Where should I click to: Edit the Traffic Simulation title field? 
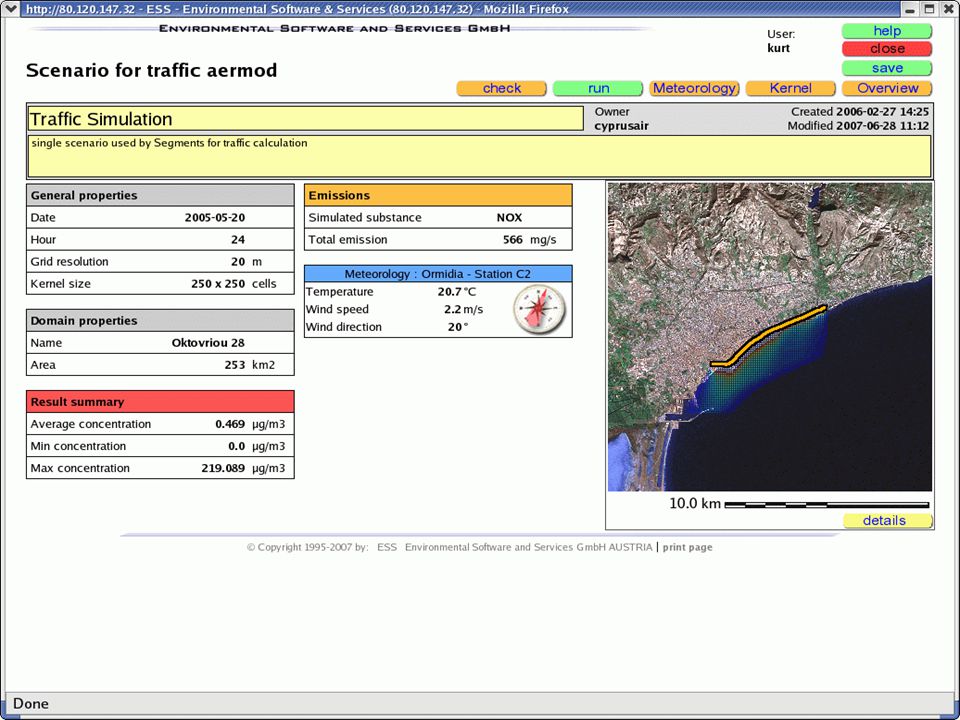point(306,119)
